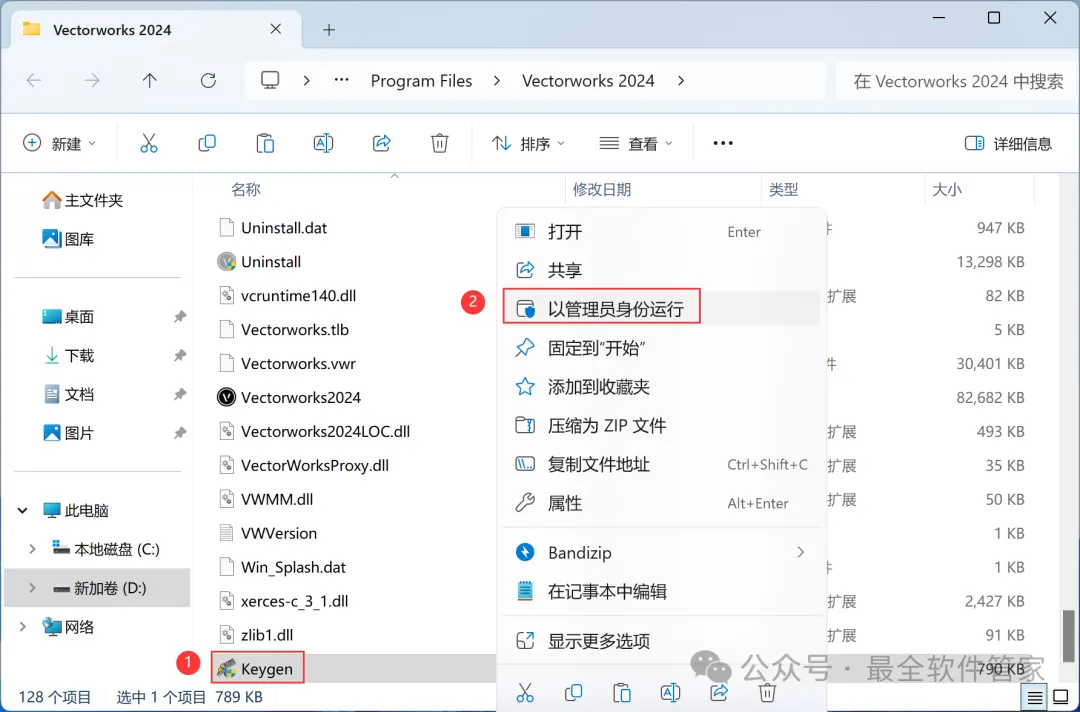Open the toolbar's three-dot more options
1080x712 pixels.
[x=723, y=143]
